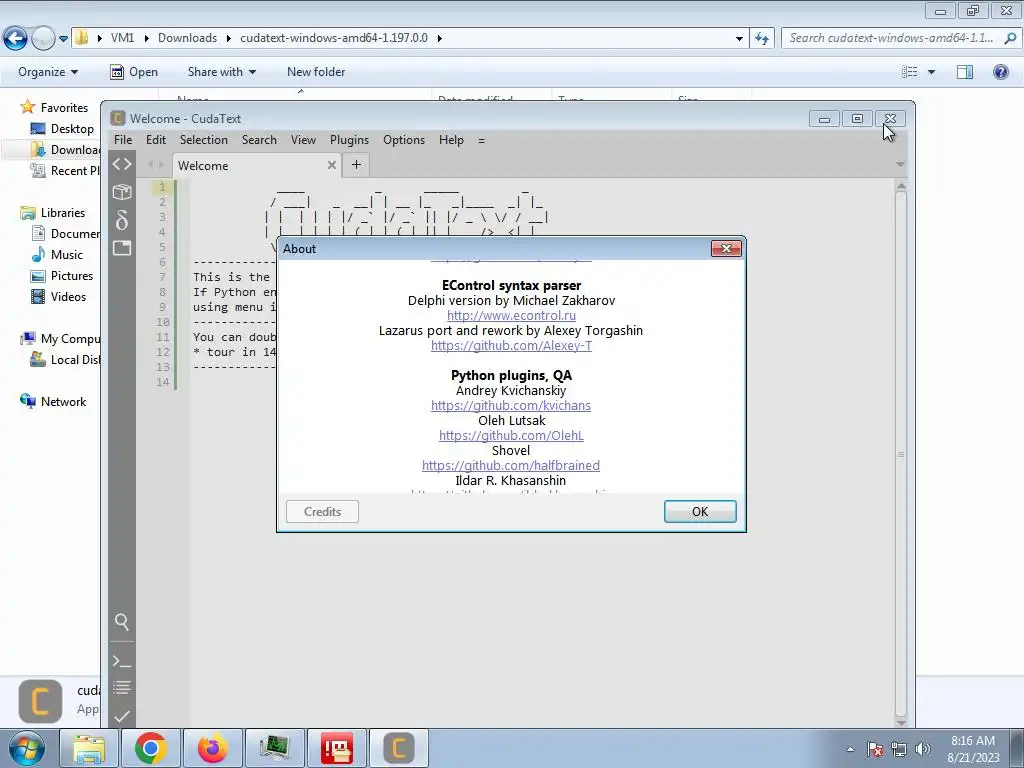Open the Organize dropdown in Explorer
1024x768 pixels.
(48, 72)
